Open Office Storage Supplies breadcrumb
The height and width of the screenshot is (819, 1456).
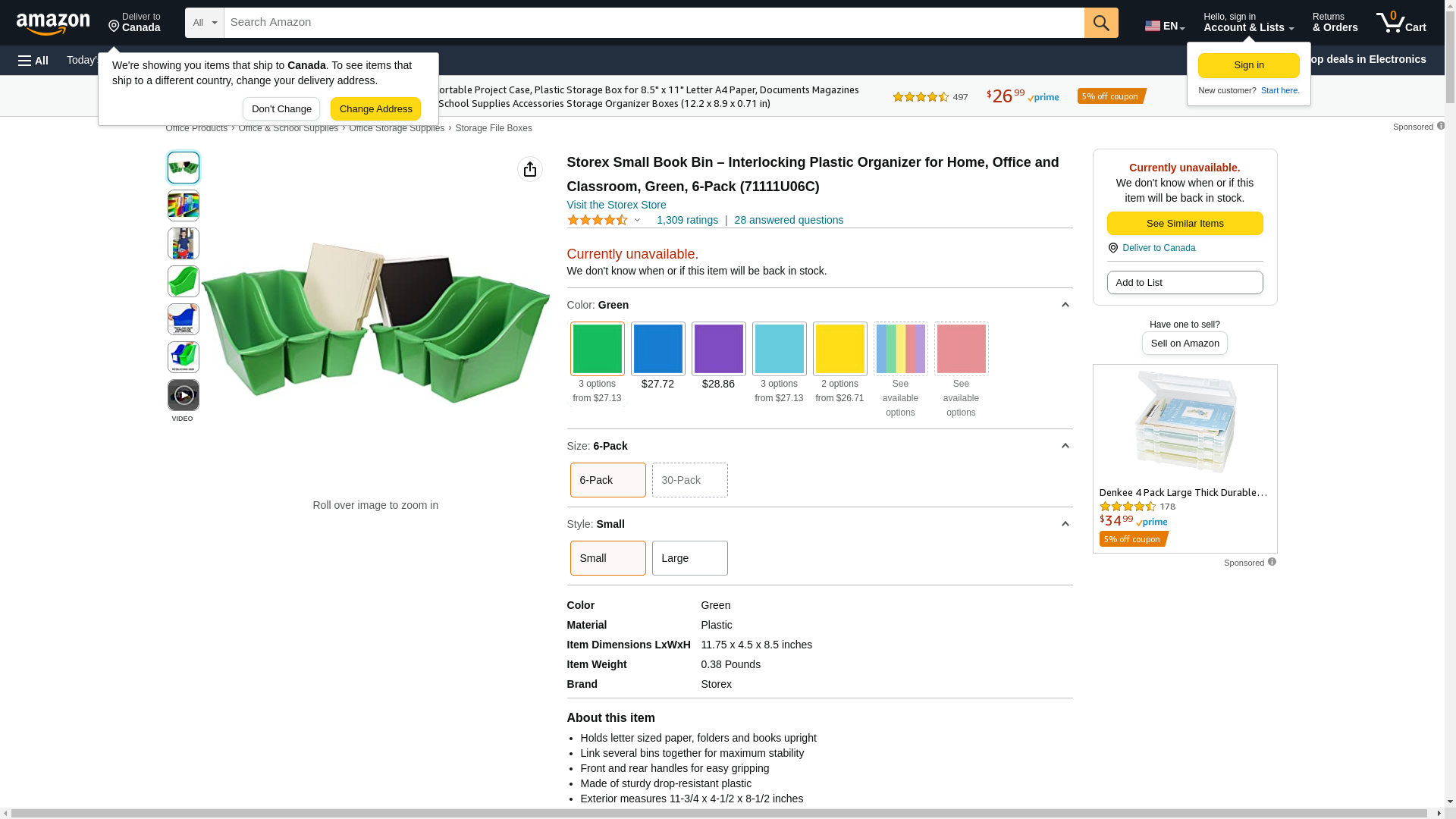click(397, 128)
